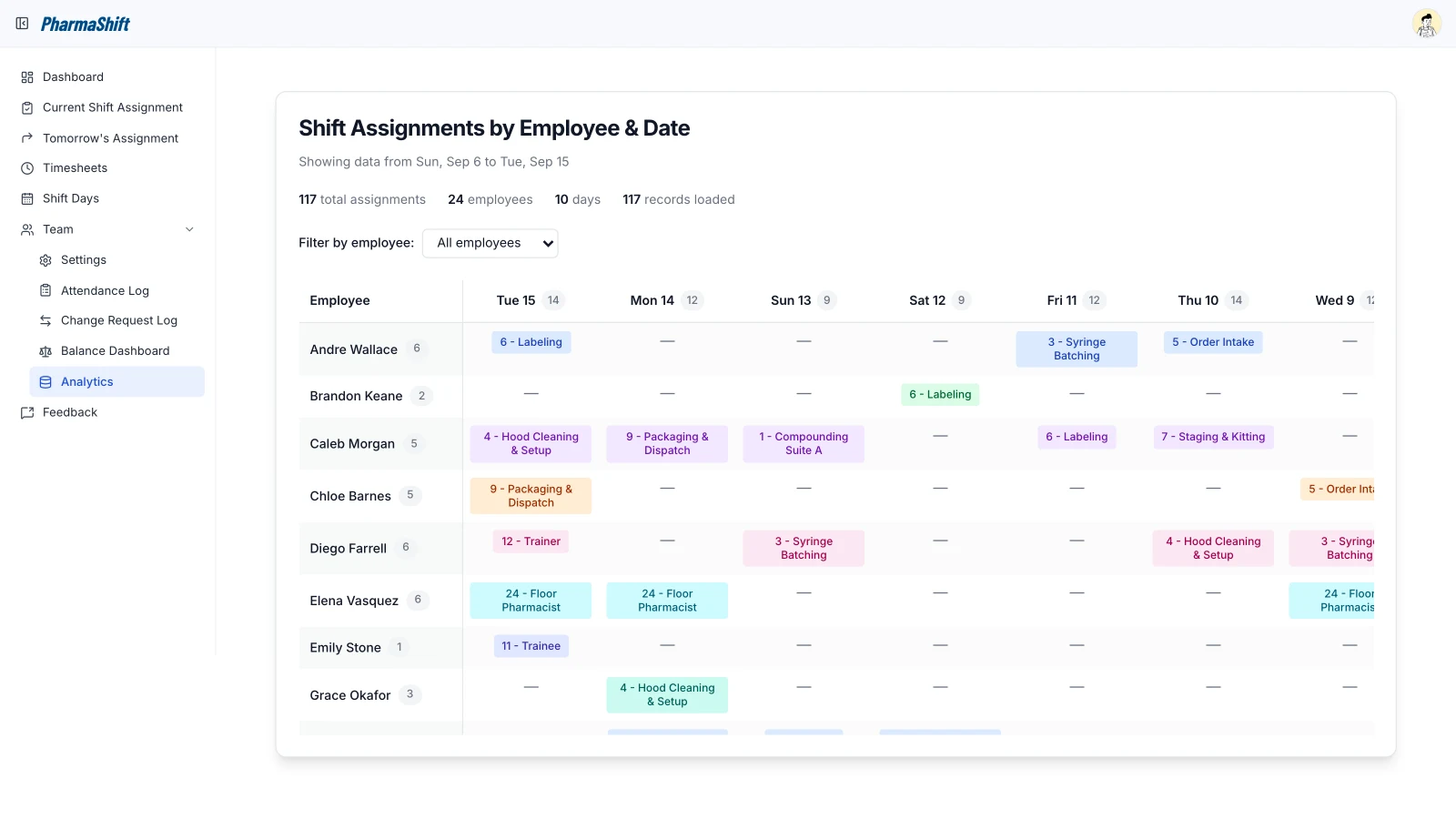Click Diego Farrell's 12 - Trainer shift
This screenshot has width=1456, height=819.
[531, 541]
